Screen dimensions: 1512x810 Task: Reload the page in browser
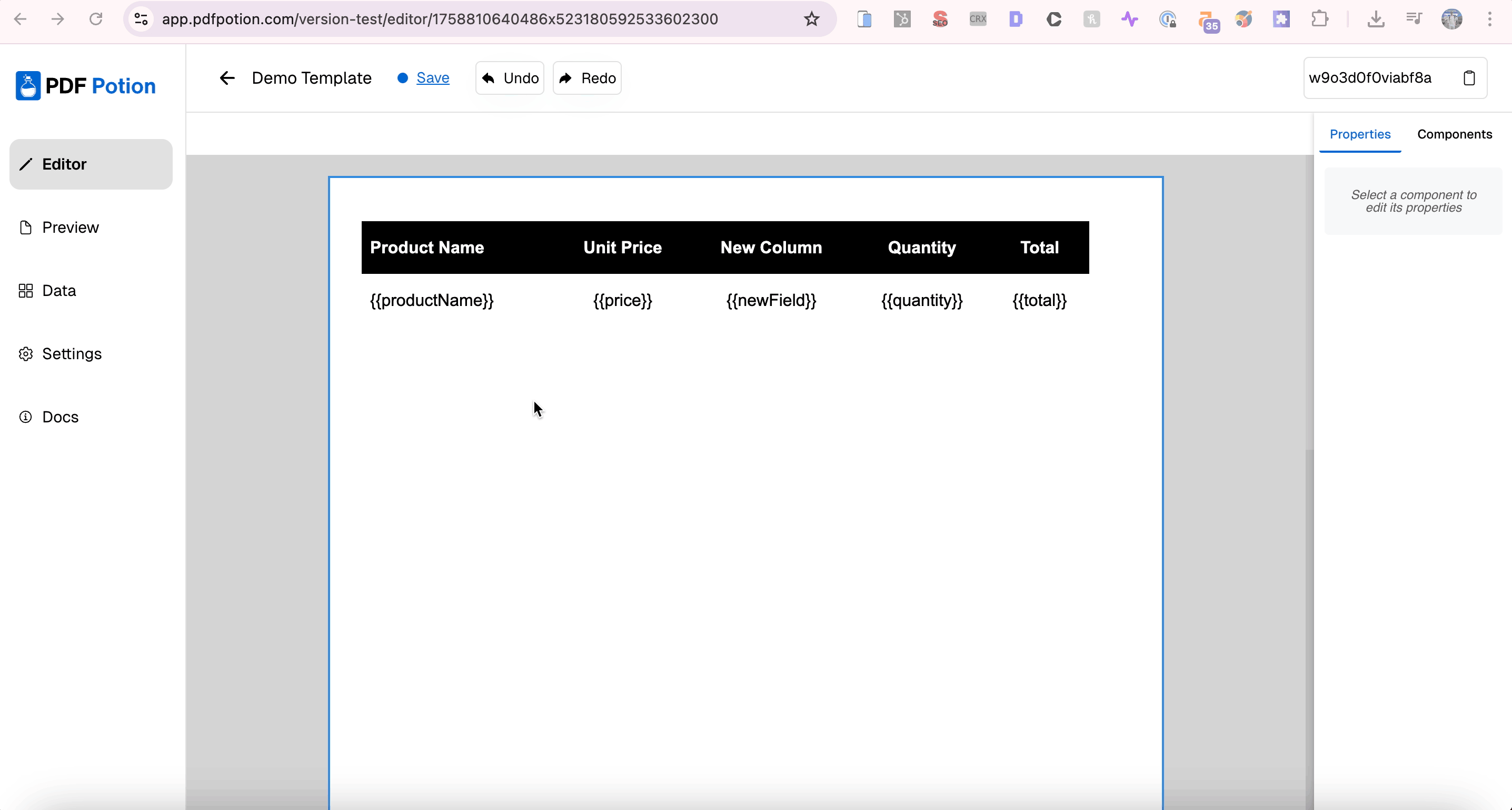96,19
